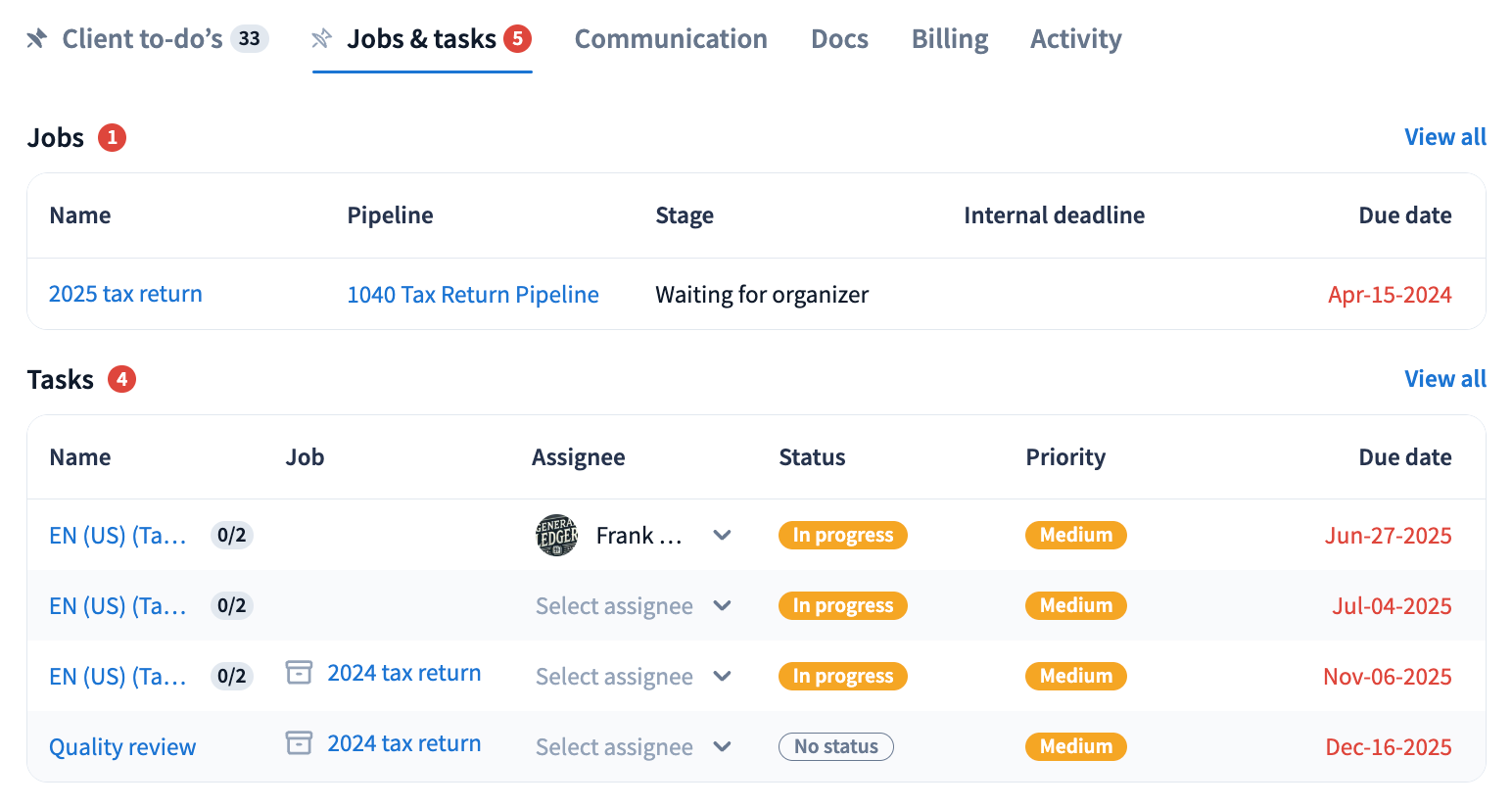This screenshot has width=1512, height=807.
Task: Click the Medium priority badge for Jun-27-2025 task
Action: (1075, 536)
